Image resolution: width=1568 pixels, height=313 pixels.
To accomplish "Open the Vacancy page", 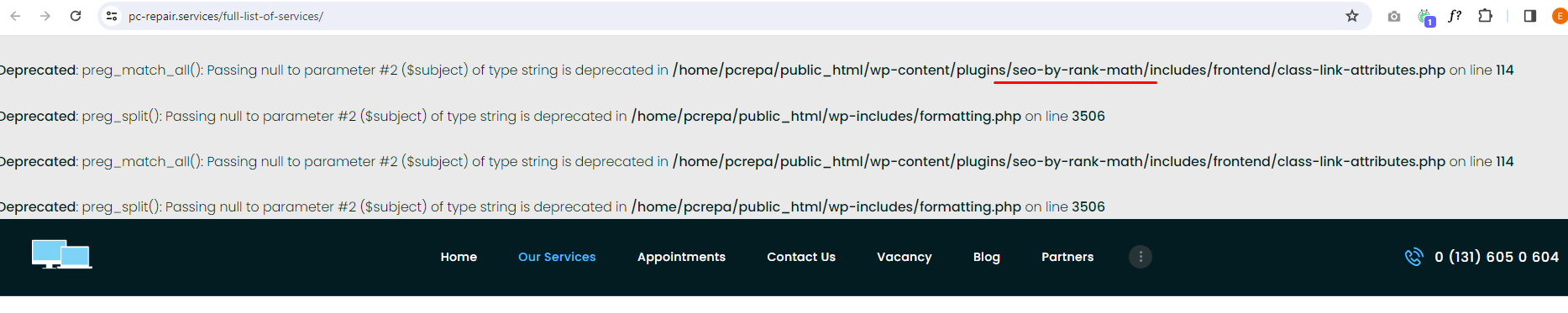I will pos(905,257).
